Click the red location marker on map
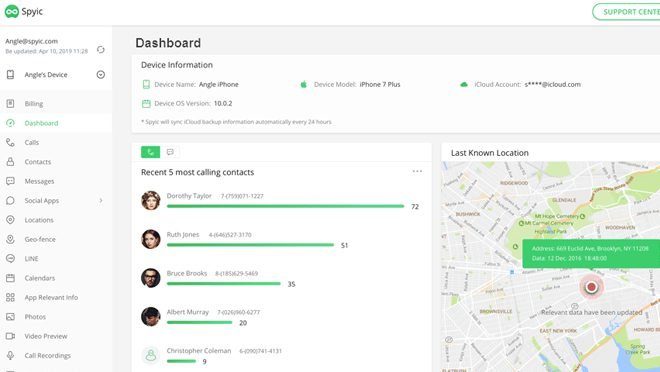 (x=591, y=287)
